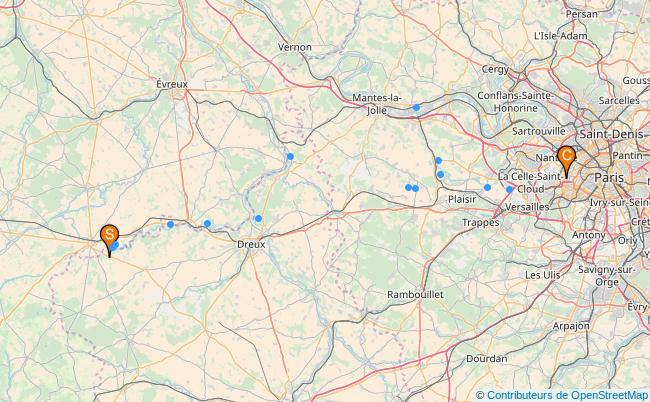Select the Cergy label on the map

click(495, 69)
